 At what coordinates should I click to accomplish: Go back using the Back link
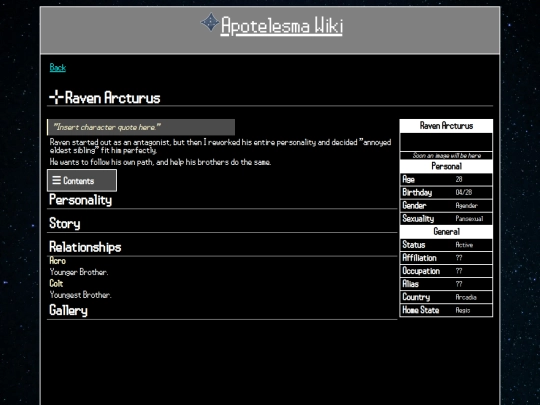coord(58,68)
